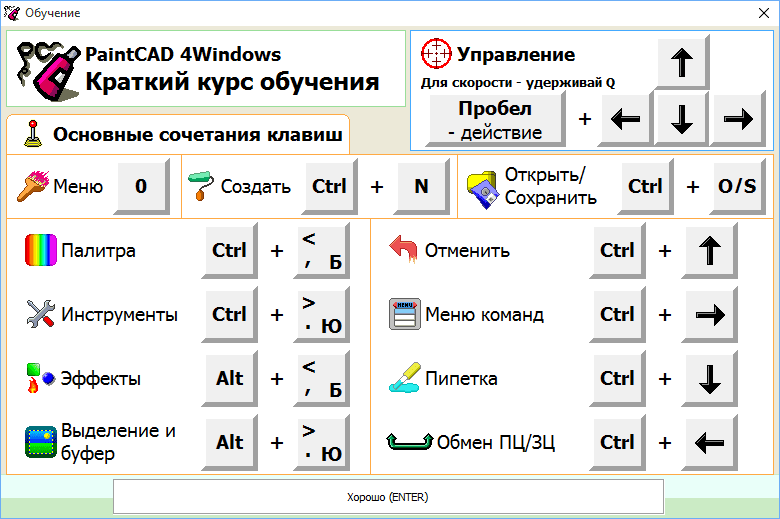Click the Управление heading text
The width and height of the screenshot is (780, 519).
point(516,54)
